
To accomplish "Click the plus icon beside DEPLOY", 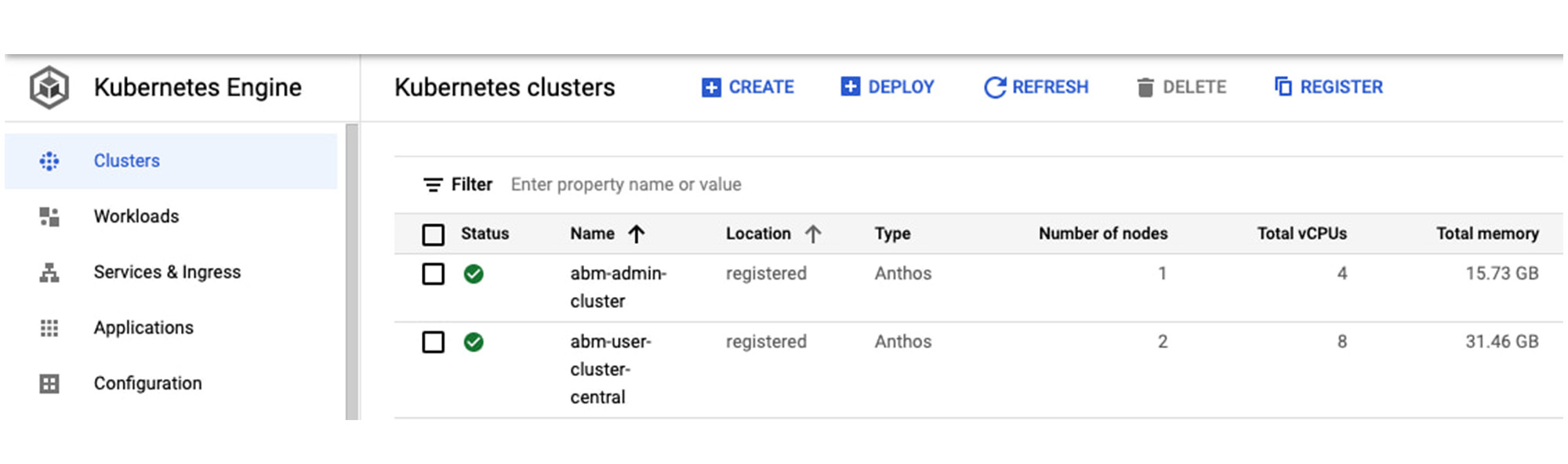I will tap(850, 86).
